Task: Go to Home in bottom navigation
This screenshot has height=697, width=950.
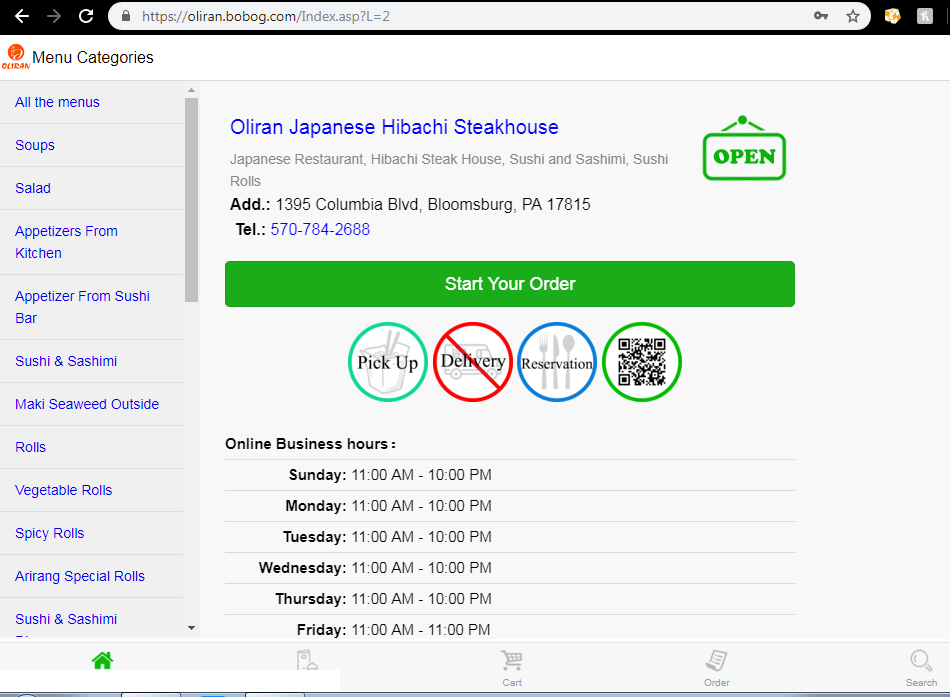Action: 102,662
